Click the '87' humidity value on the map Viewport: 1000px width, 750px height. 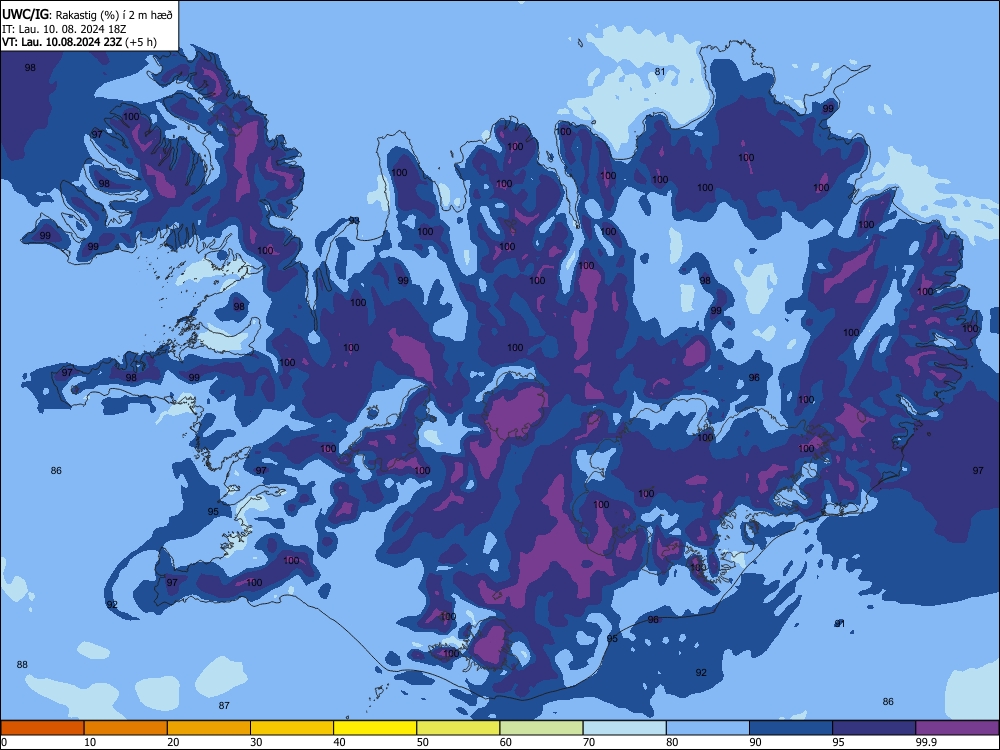[224, 705]
